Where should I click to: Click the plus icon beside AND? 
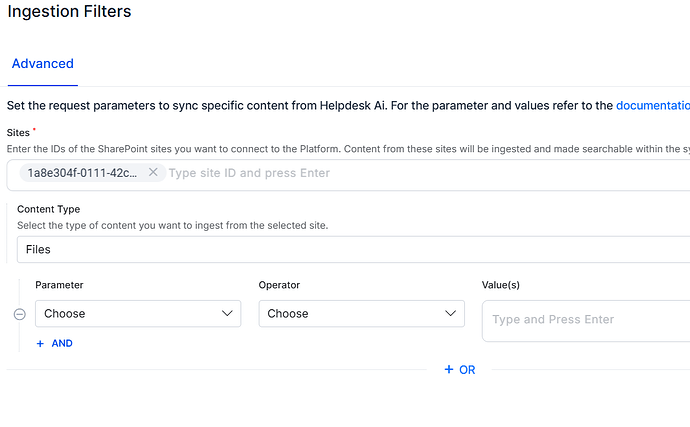[40, 344]
